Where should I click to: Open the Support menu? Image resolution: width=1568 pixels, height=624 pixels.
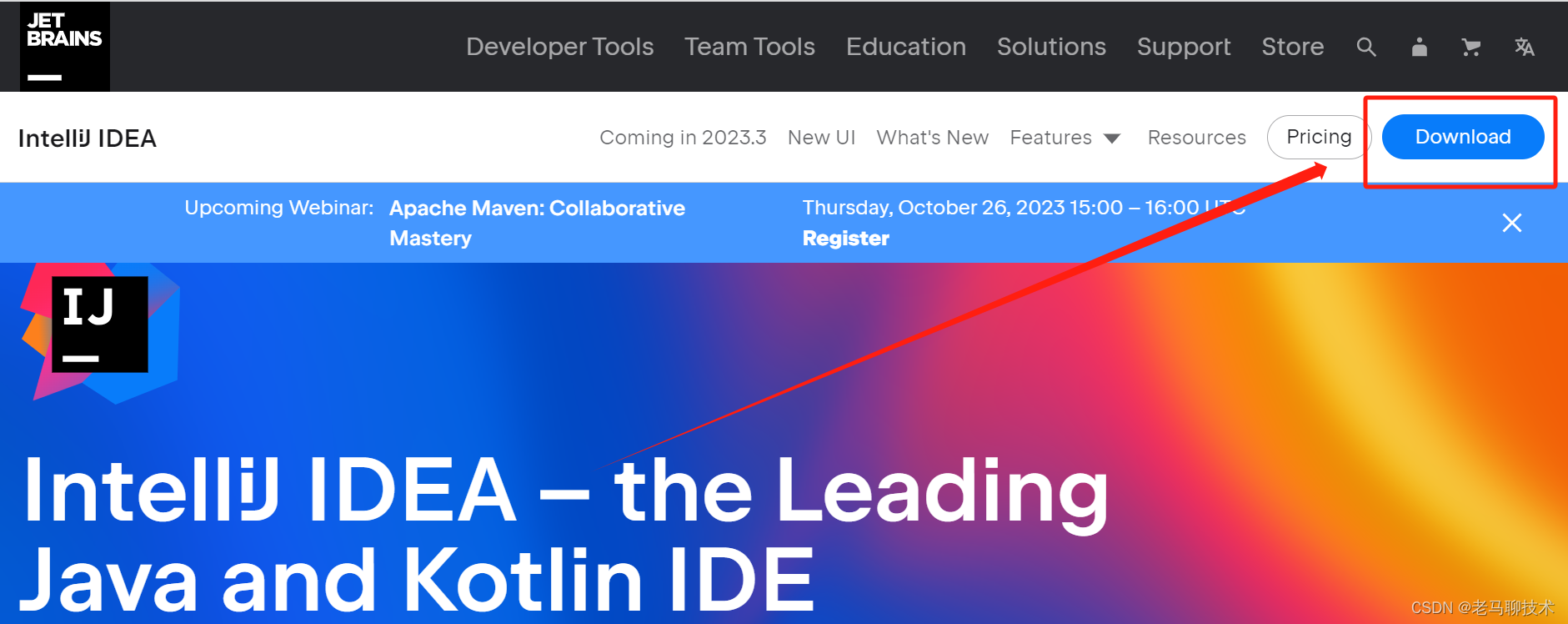point(1184,47)
